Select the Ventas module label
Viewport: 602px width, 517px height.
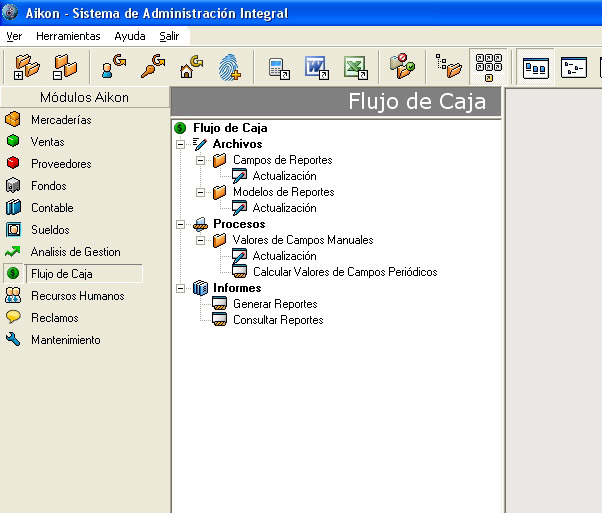coord(48,142)
